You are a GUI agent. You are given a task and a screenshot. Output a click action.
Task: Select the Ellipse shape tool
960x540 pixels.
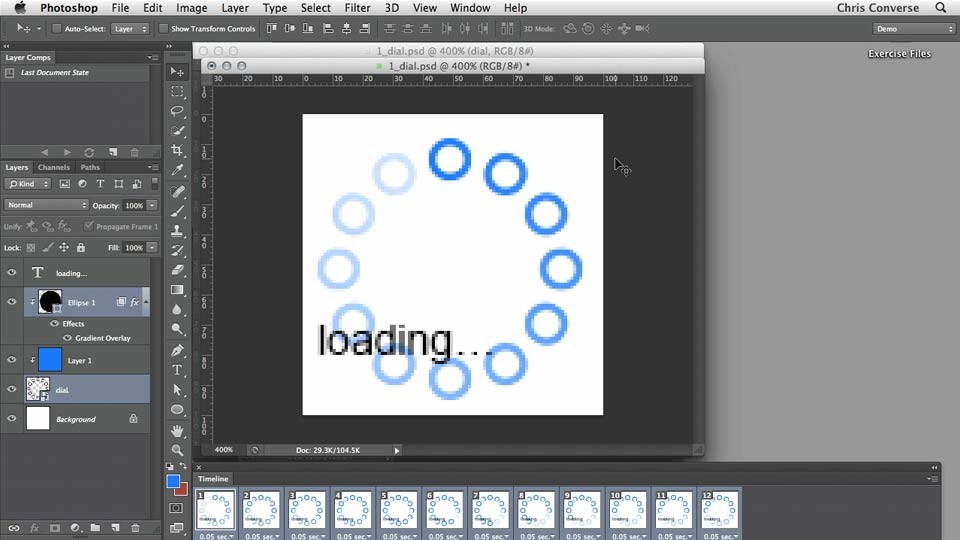(177, 409)
